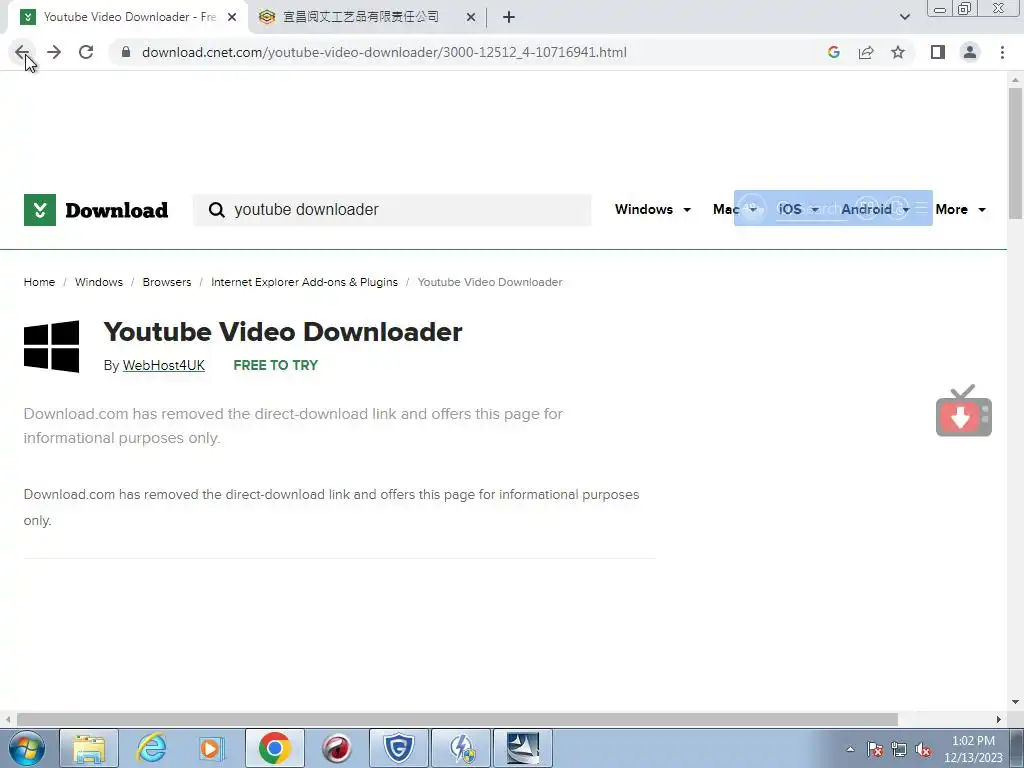
Task: Click the horizontal scrollbar thumb
Action: pyautogui.click(x=457, y=719)
